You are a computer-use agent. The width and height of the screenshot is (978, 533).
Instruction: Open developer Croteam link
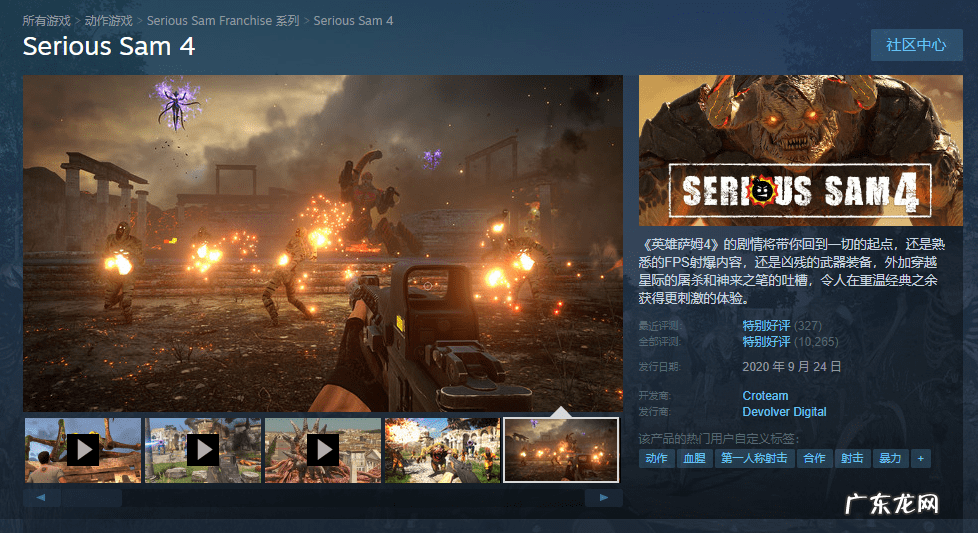(765, 396)
